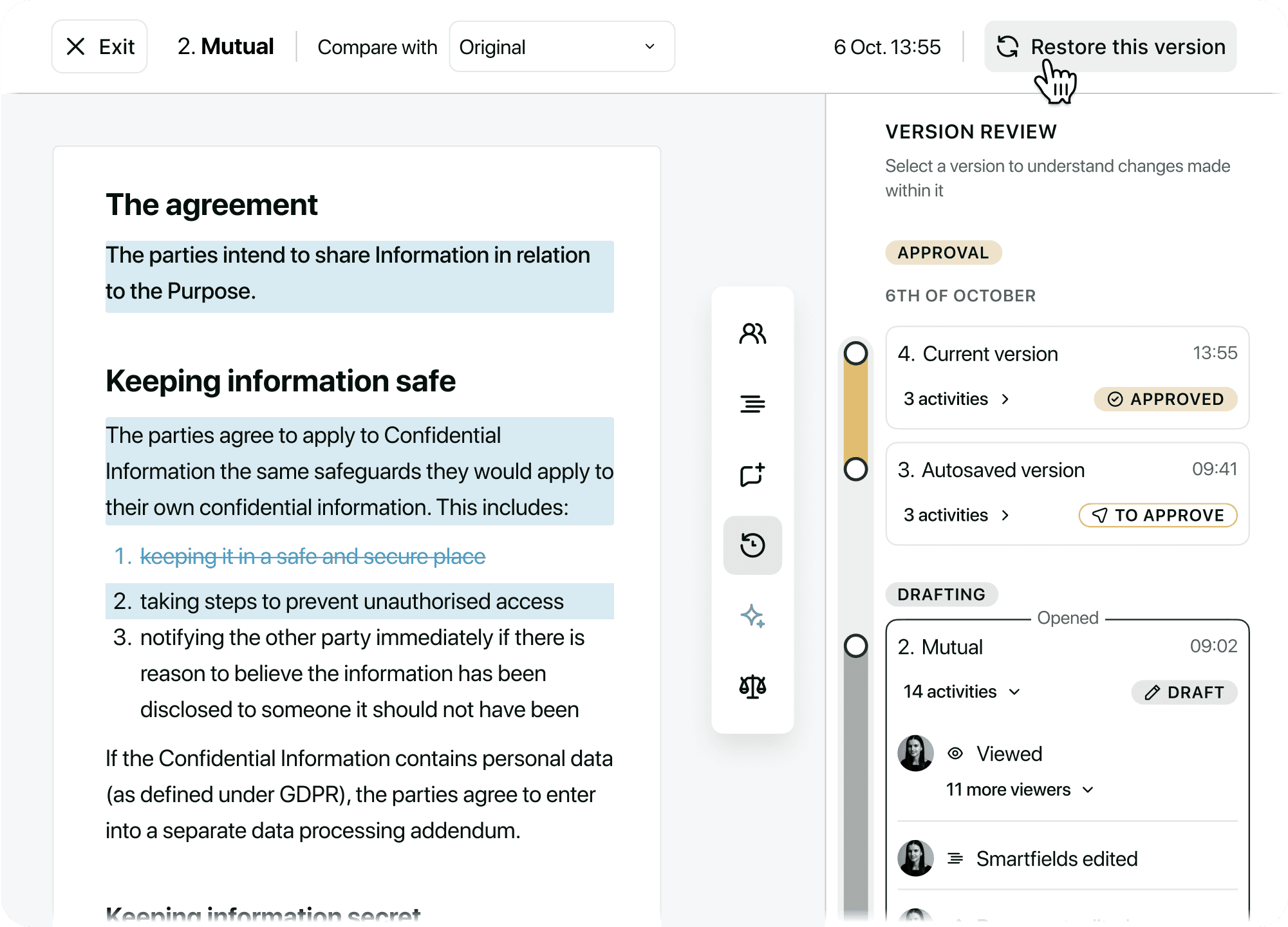Click the TO APPROVE badge
The width and height of the screenshot is (1288, 927).
click(1157, 515)
